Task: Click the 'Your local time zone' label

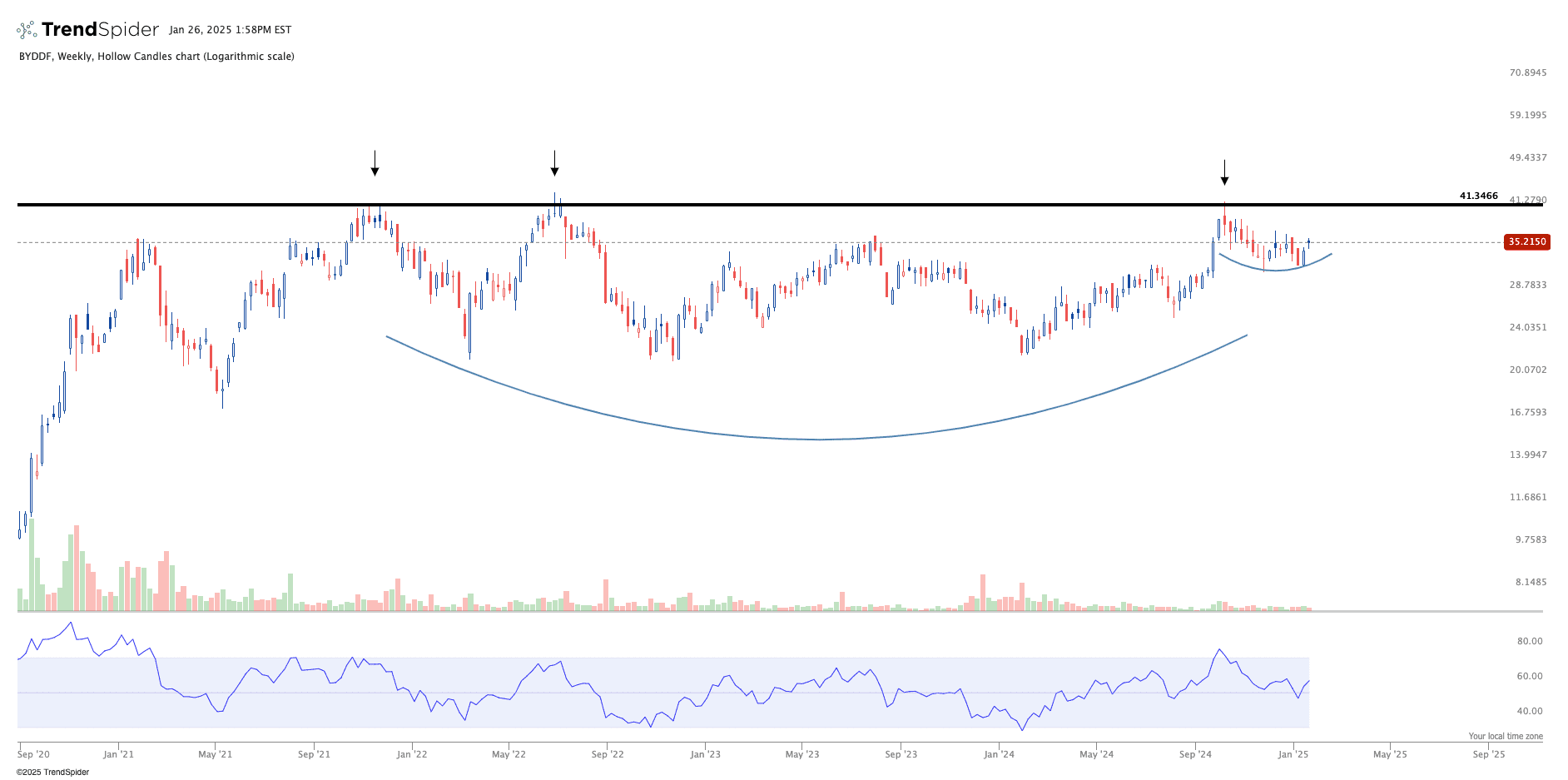Action: click(x=1505, y=736)
